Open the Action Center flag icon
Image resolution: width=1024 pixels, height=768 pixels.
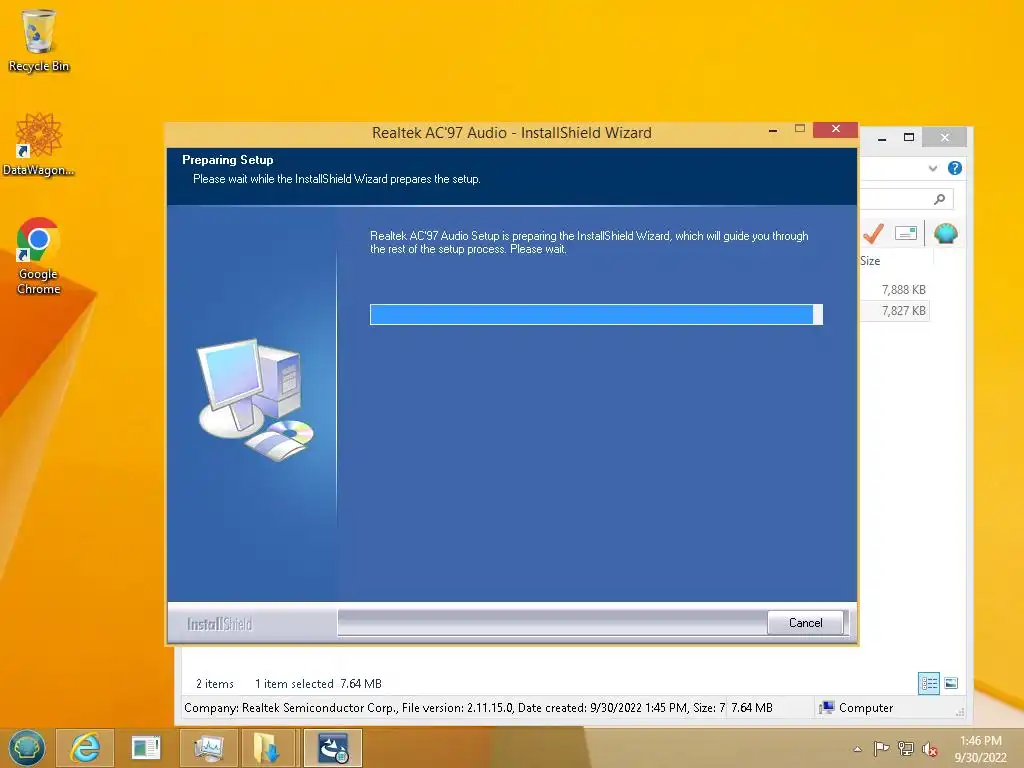coord(881,748)
